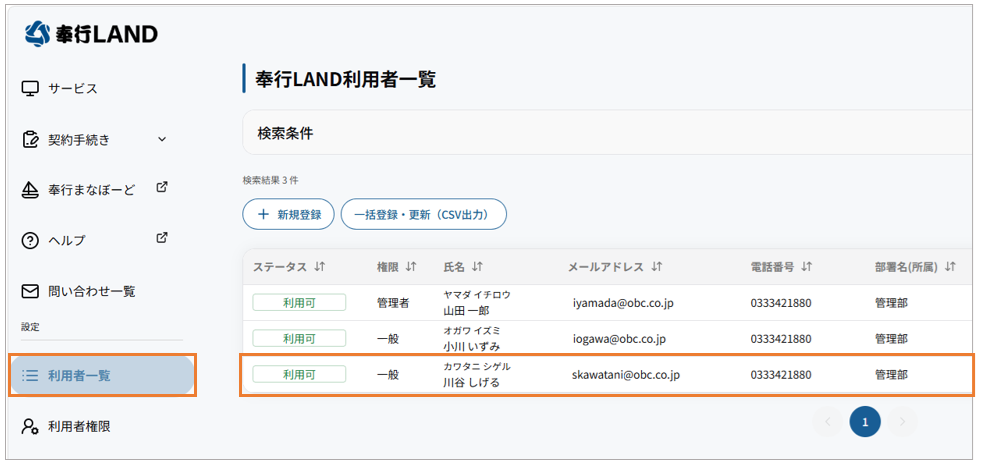
Task: Click email skawatani@obc.co.jp
Action: [x=626, y=375]
